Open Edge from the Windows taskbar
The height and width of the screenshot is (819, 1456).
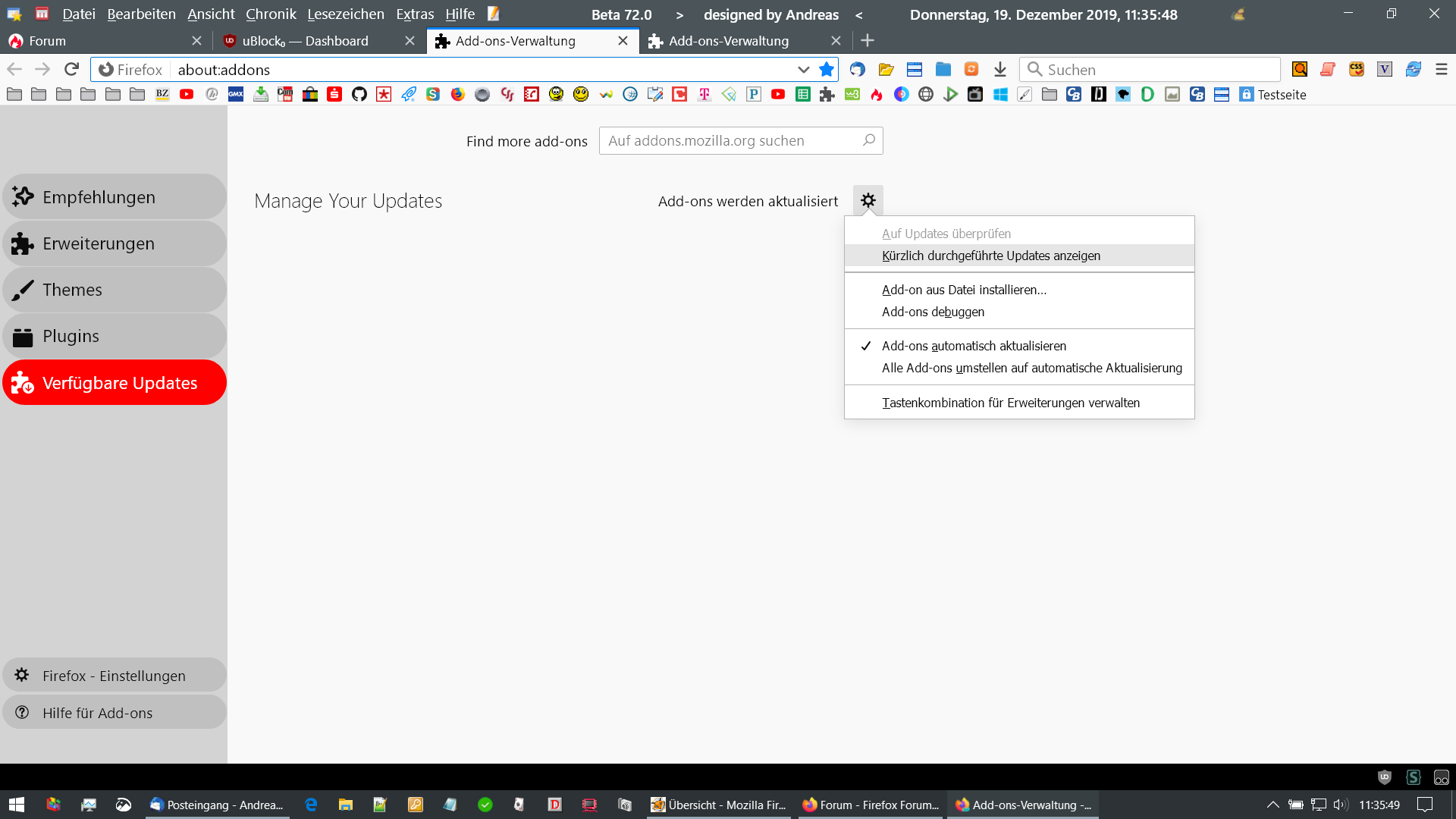click(311, 805)
